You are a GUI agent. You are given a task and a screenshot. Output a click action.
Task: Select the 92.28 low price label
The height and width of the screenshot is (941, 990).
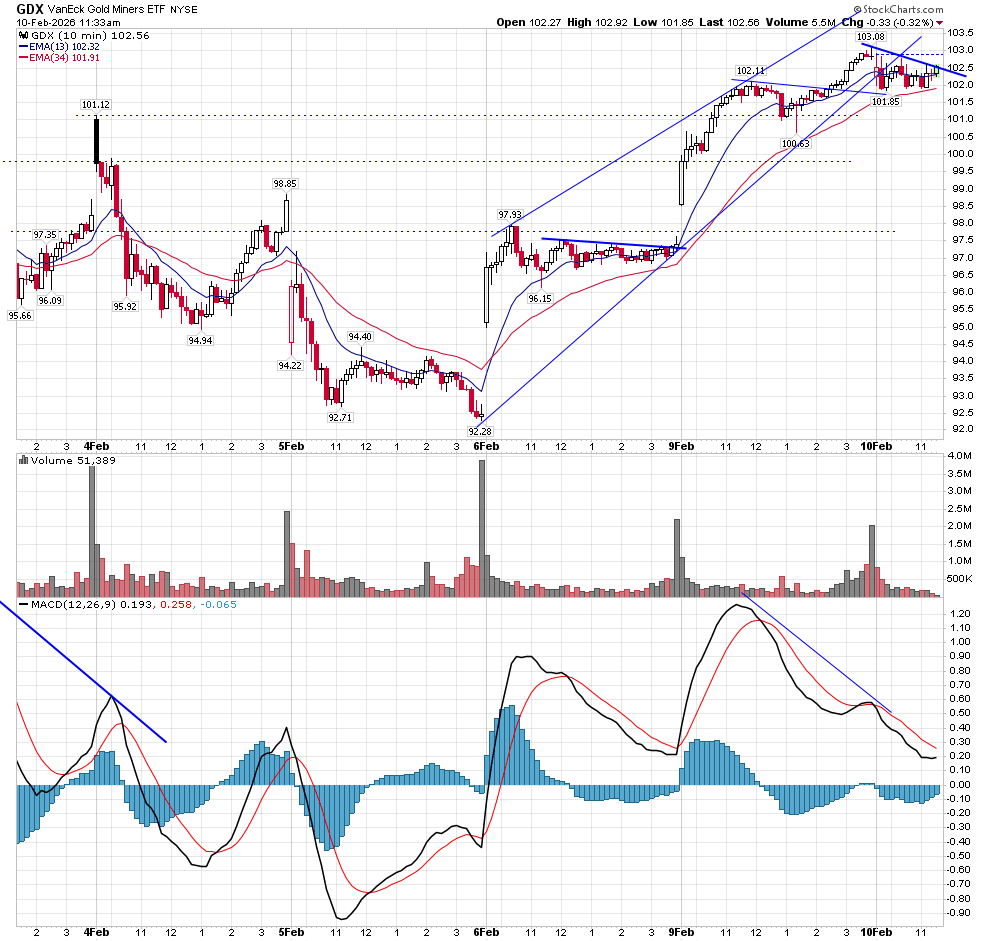coord(481,431)
